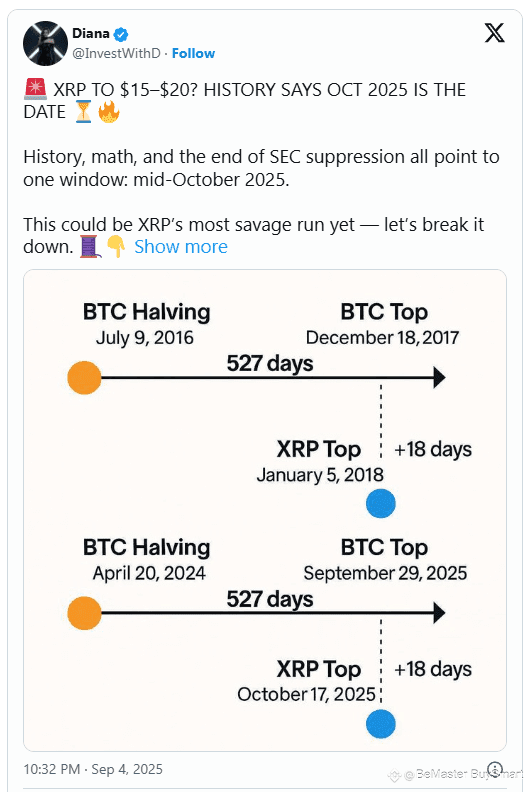This screenshot has width=531, height=792.
Task: Open the X logo link
Action: pyautogui.click(x=494, y=33)
